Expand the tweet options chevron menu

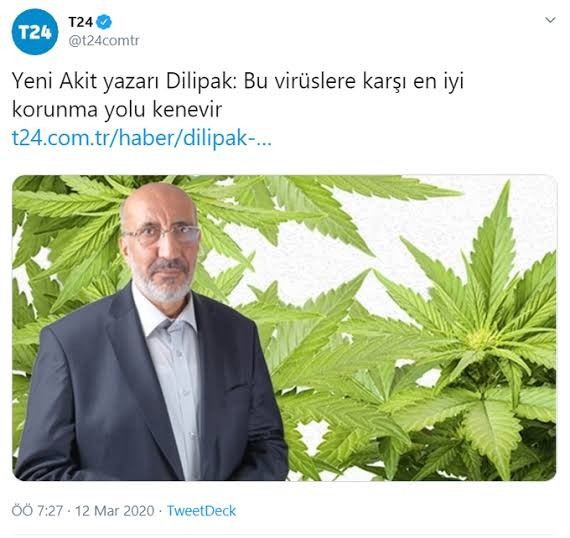click(550, 20)
